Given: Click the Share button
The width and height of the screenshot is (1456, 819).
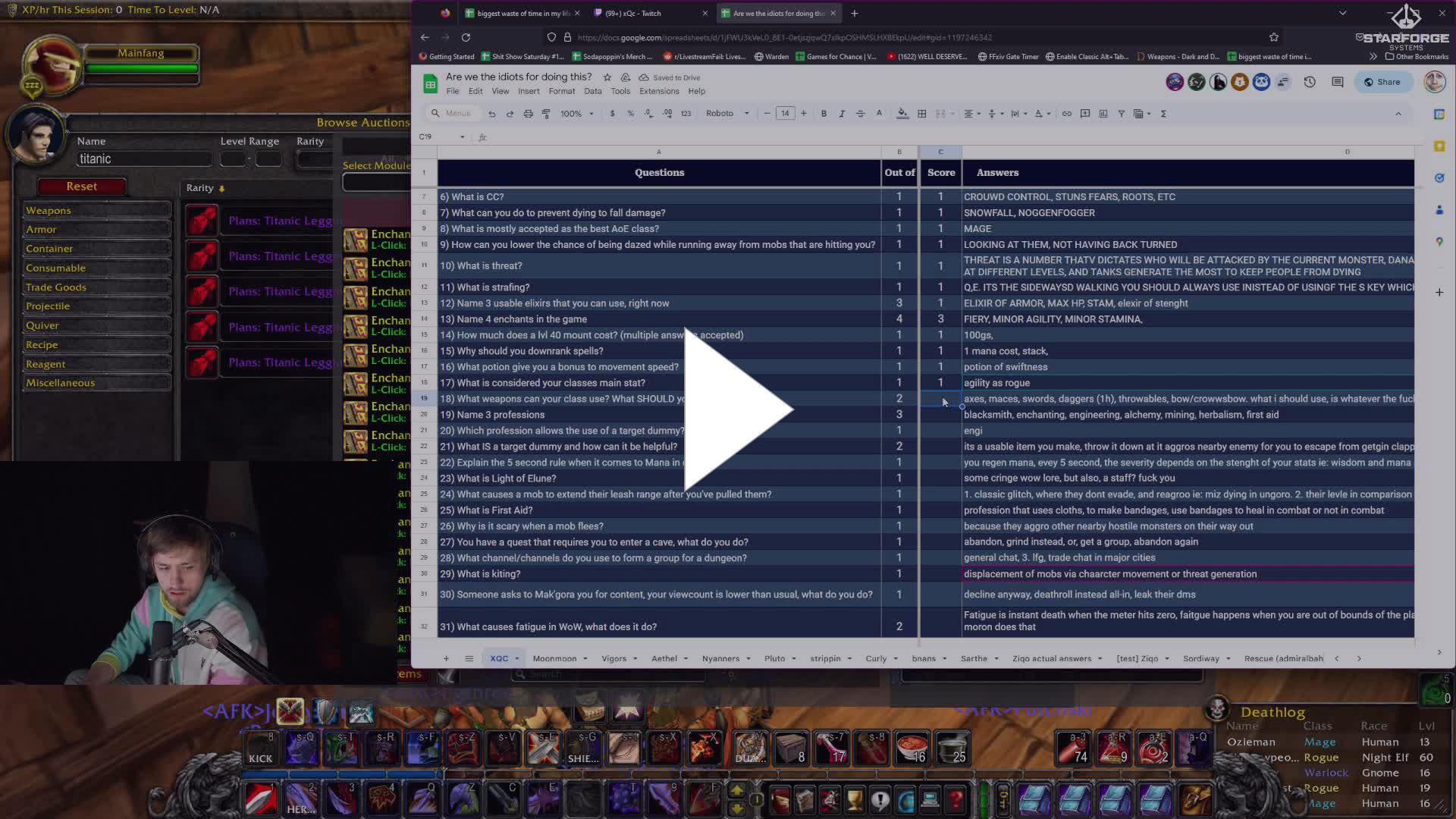Looking at the screenshot, I should [x=1383, y=82].
